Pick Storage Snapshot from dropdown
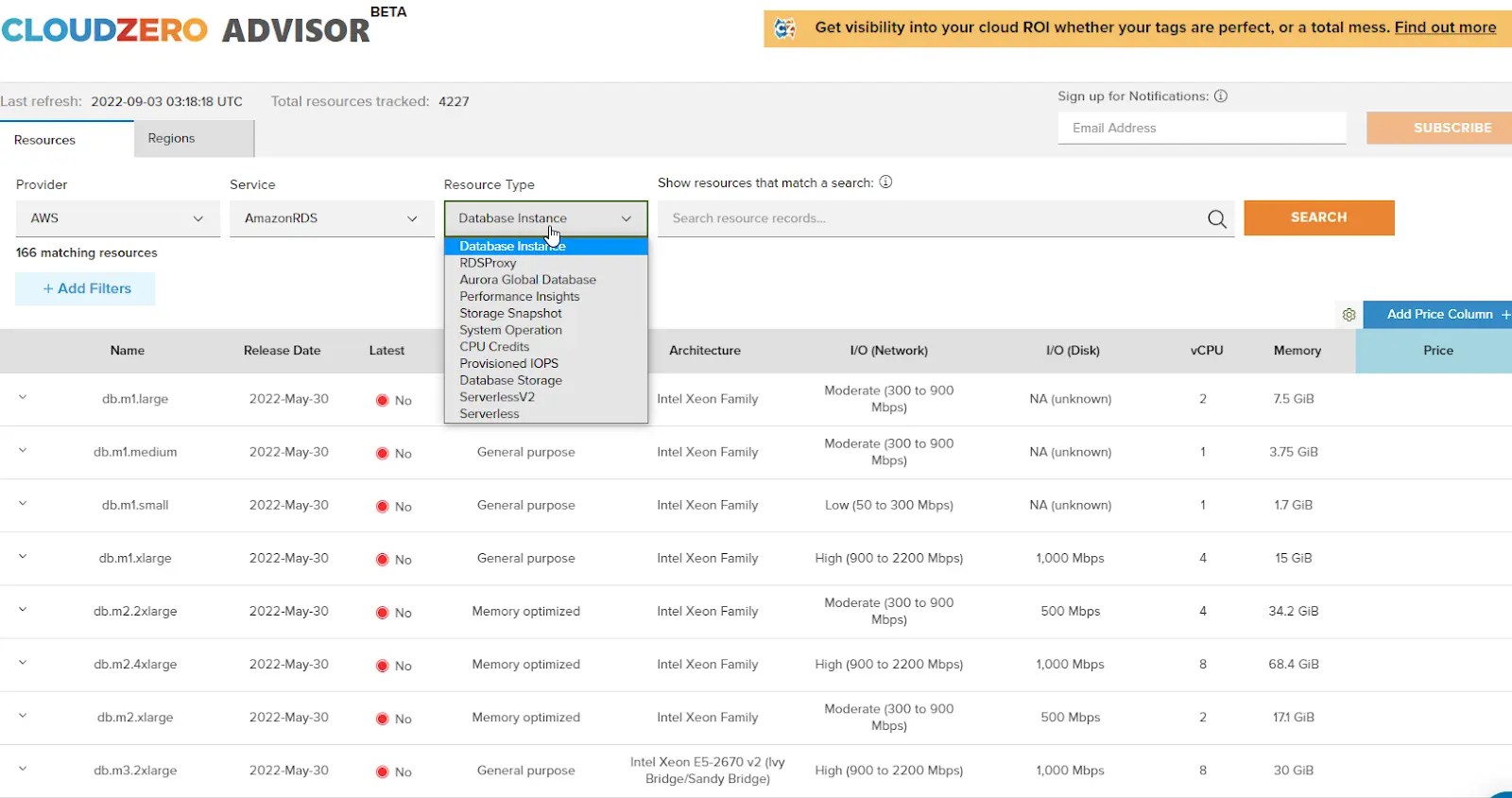Screen dimensions: 1512x798 click(x=546, y=313)
